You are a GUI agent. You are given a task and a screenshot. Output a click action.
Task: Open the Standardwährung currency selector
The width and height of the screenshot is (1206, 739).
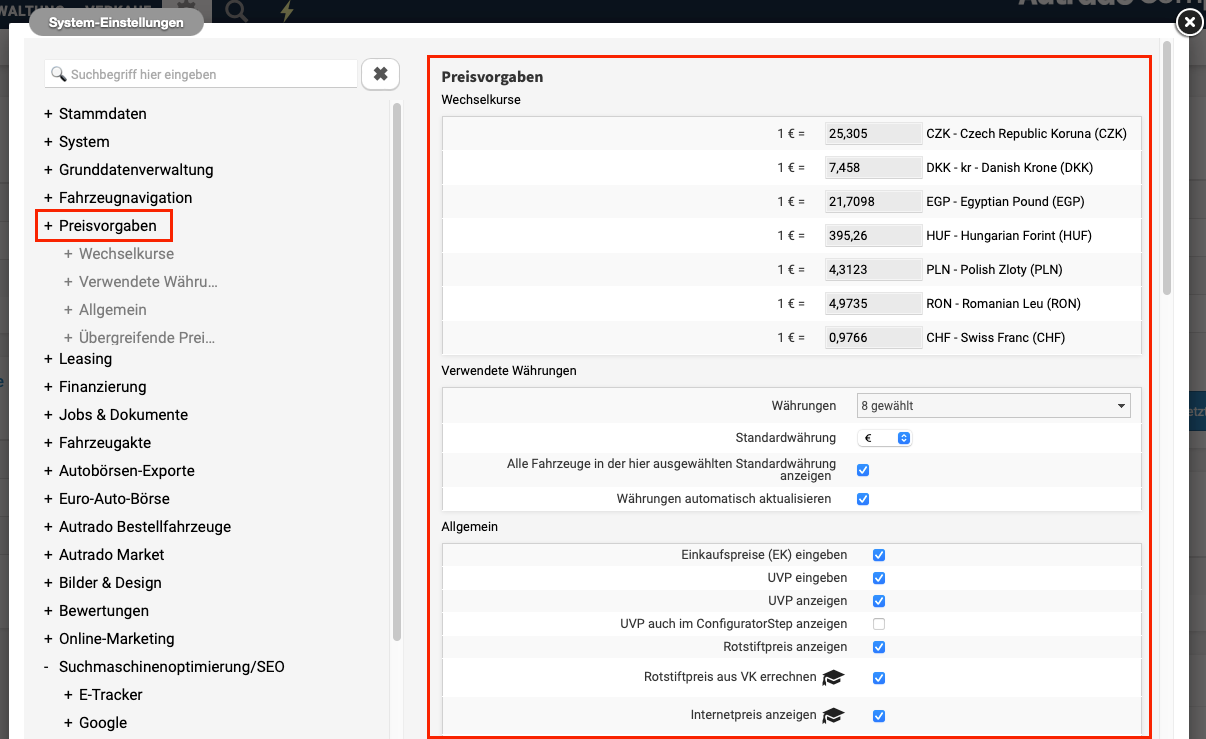click(x=885, y=438)
